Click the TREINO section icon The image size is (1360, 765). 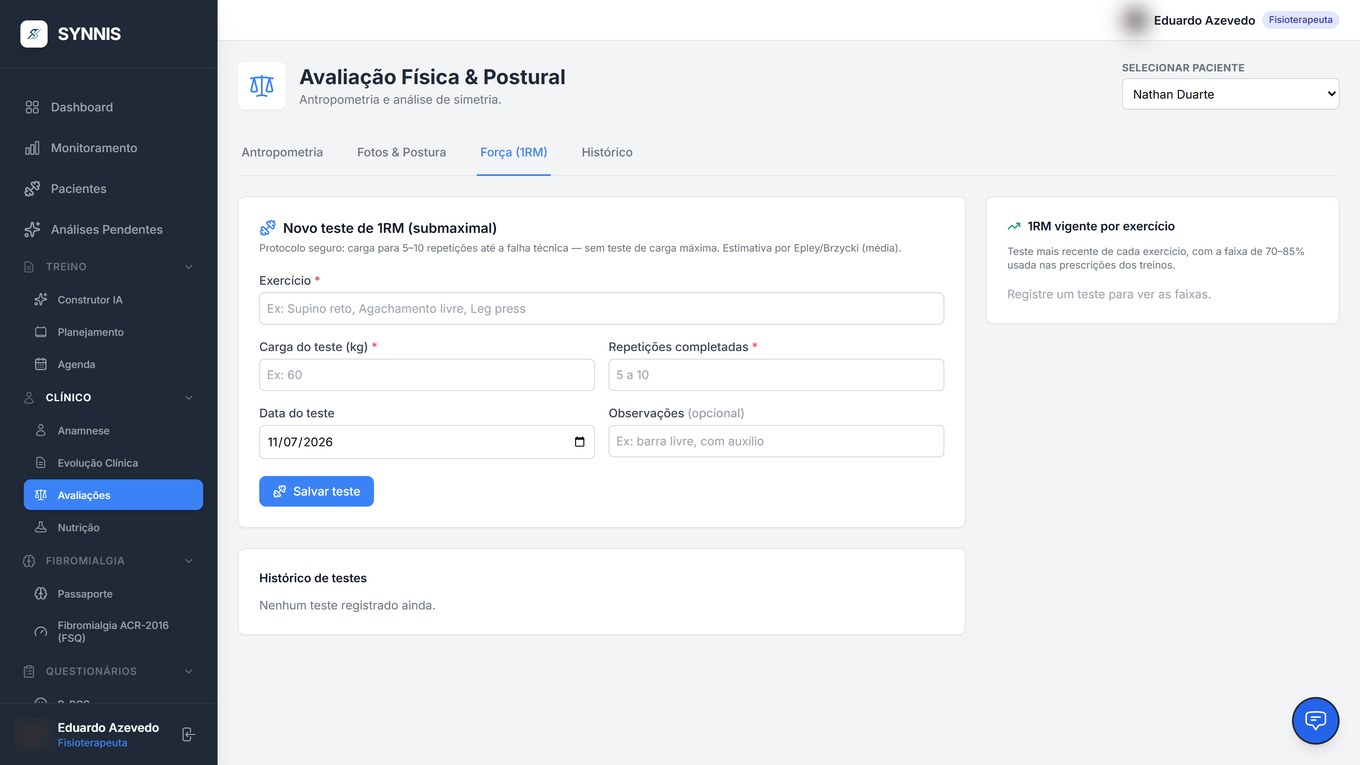[30, 267]
